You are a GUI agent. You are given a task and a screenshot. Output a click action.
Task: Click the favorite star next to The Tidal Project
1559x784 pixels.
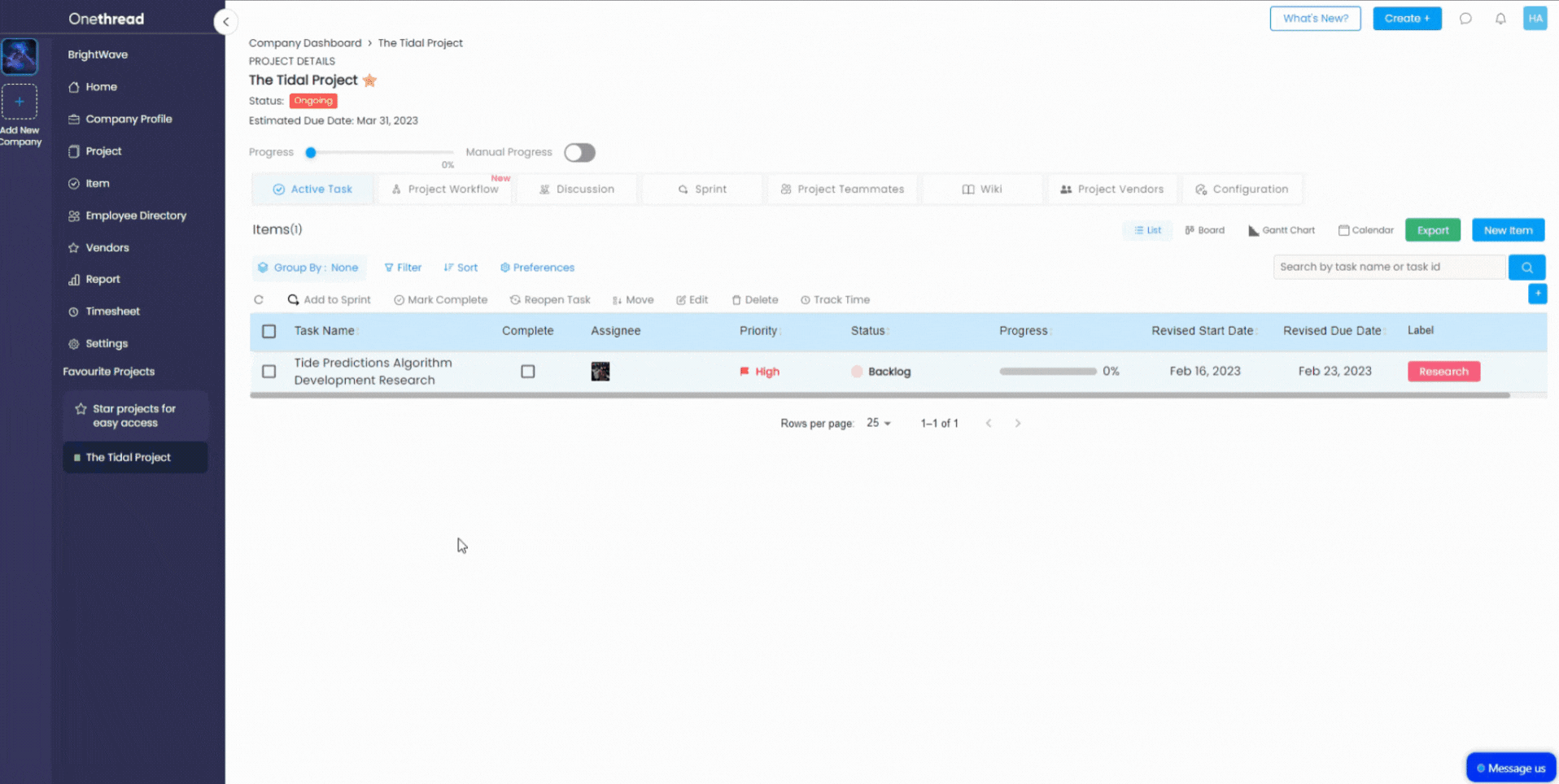[x=369, y=80]
